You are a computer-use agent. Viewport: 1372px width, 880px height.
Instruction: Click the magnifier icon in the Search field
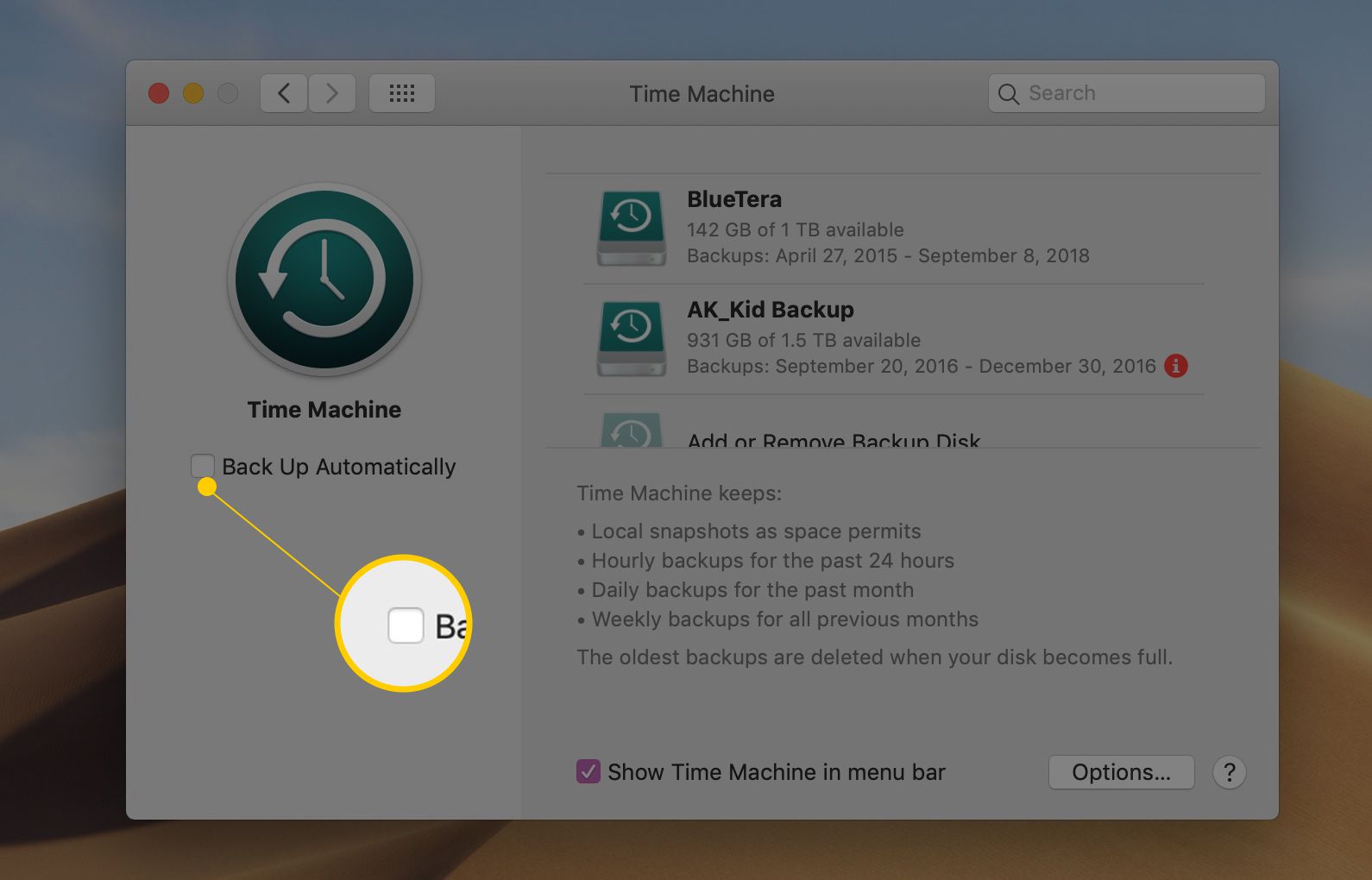[1008, 93]
